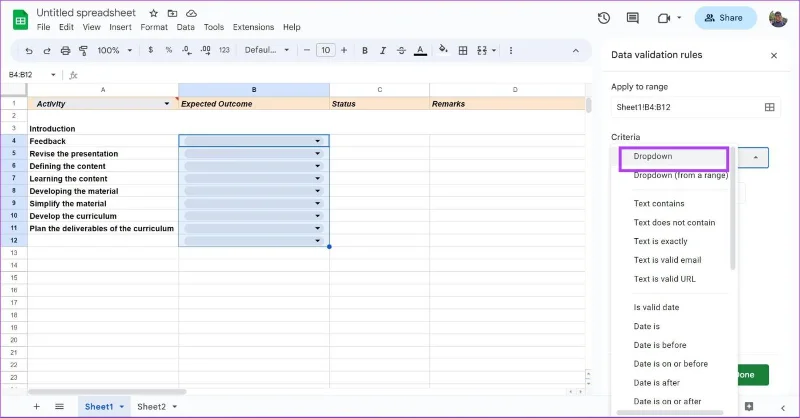Open the zoom 100% dropdown
The width and height of the screenshot is (800, 418).
click(115, 51)
